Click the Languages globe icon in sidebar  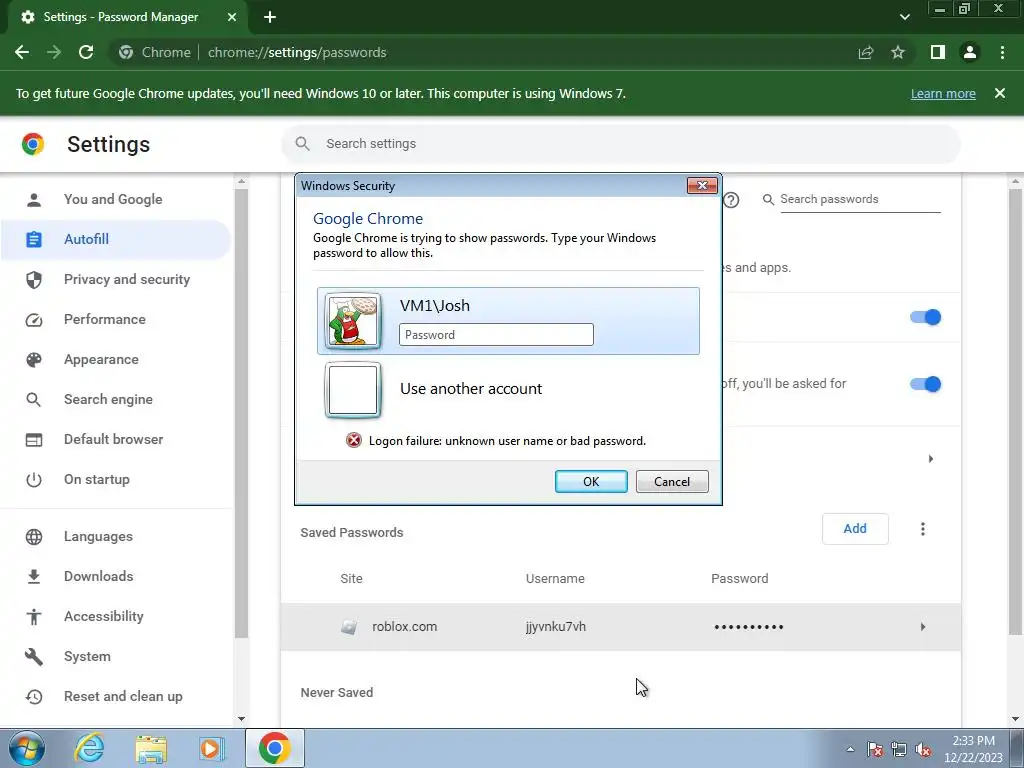(x=34, y=537)
